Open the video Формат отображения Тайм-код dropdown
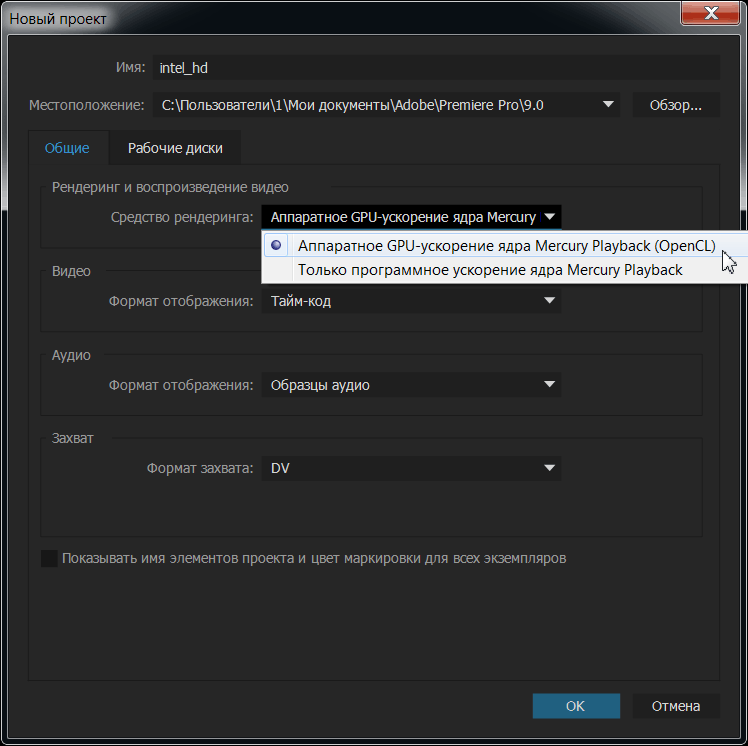The image size is (748, 746). pos(410,301)
